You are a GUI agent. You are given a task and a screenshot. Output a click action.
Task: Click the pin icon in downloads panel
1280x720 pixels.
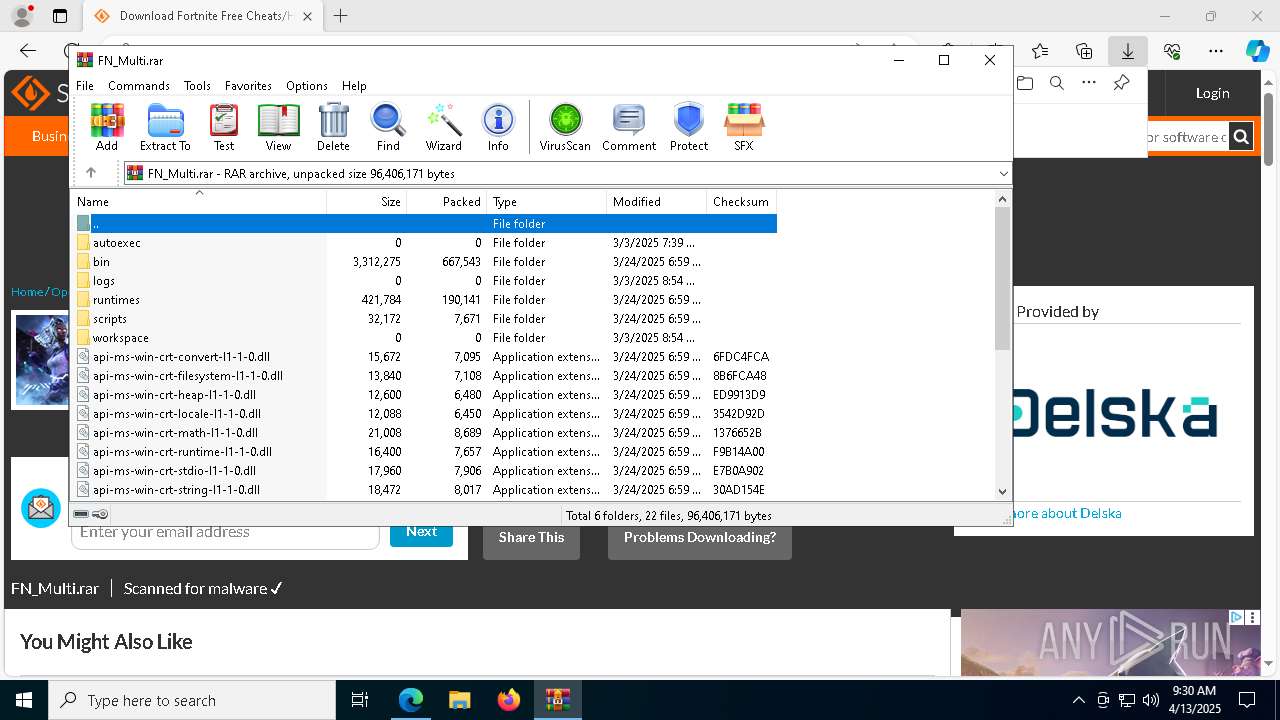click(1122, 83)
